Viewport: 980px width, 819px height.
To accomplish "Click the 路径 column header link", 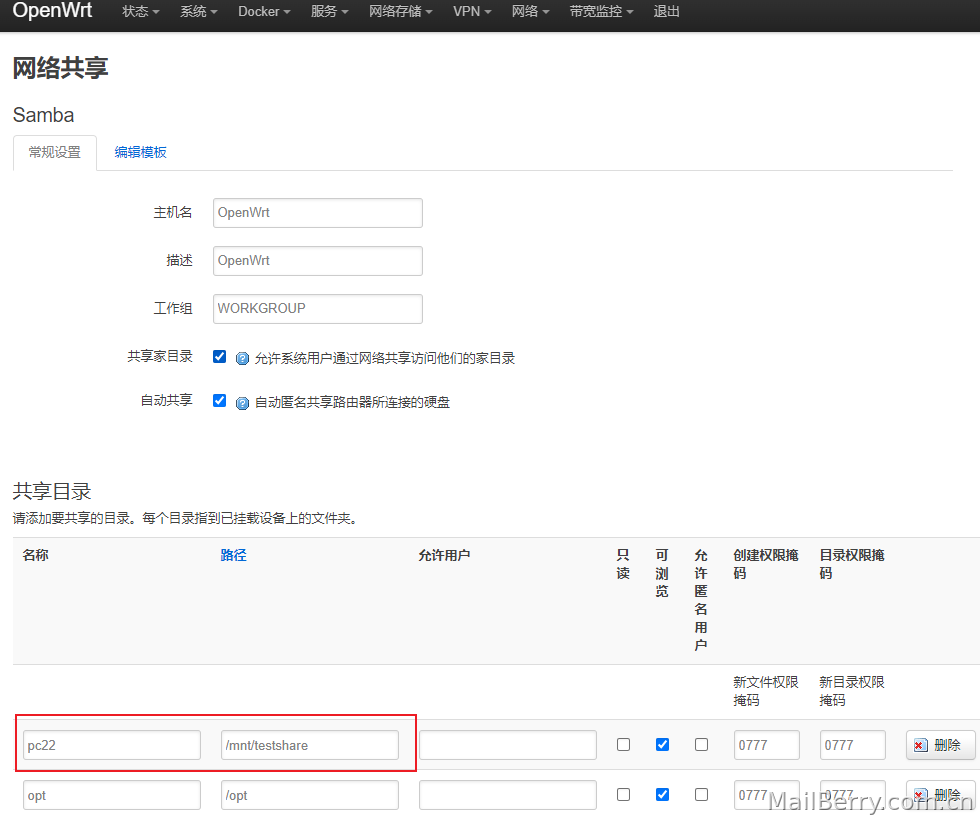I will (x=233, y=555).
